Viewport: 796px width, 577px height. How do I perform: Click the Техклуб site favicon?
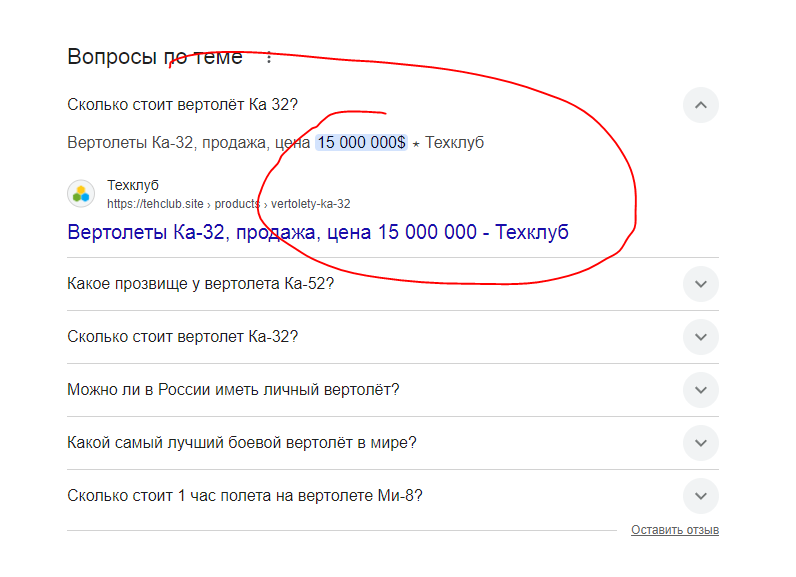[x=81, y=194]
